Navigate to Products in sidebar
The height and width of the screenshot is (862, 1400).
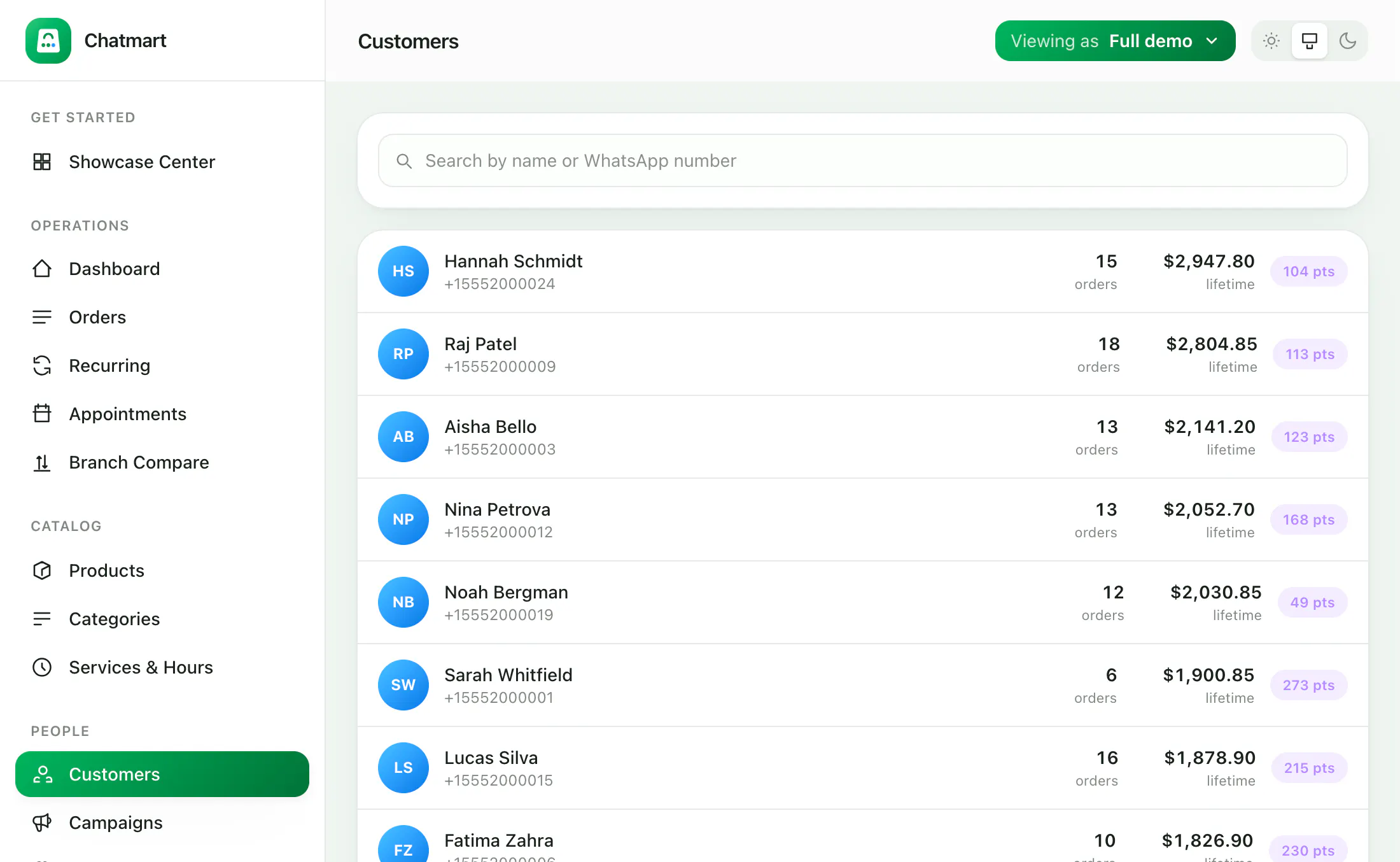click(x=162, y=570)
